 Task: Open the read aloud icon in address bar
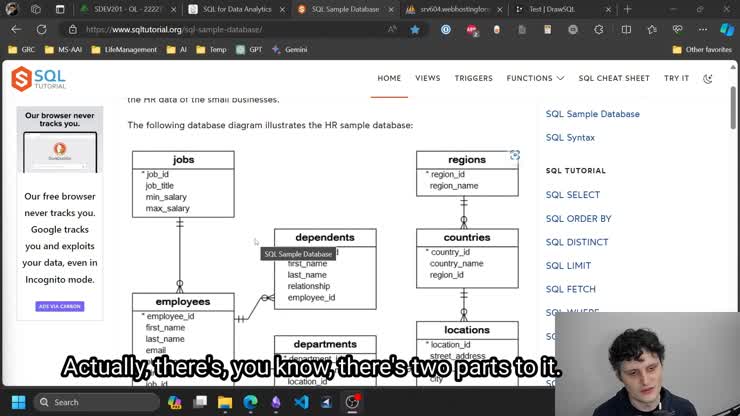coord(392,29)
